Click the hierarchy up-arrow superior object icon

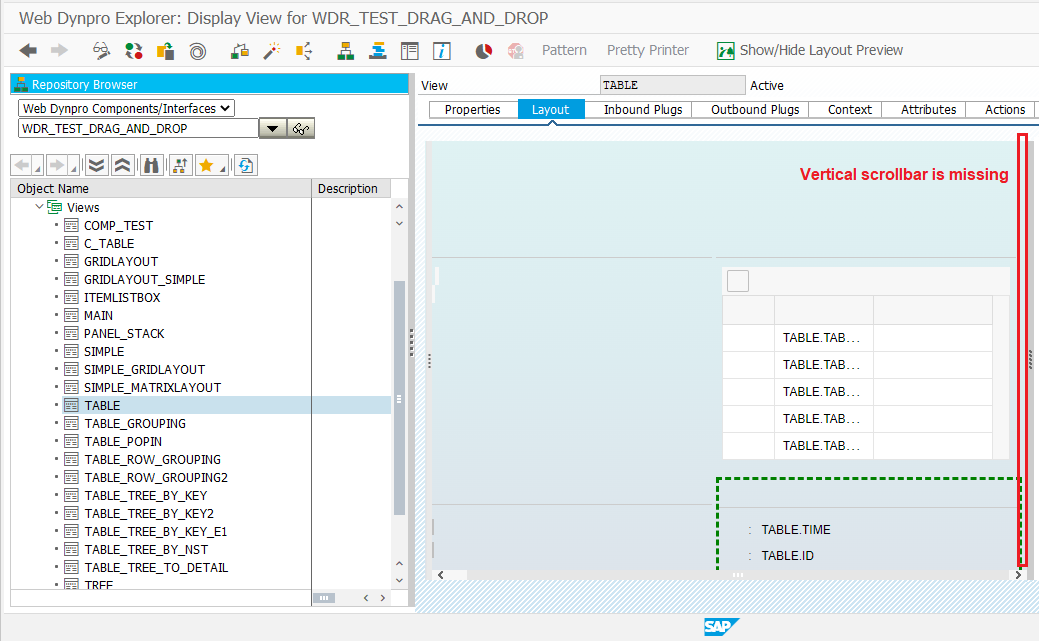click(x=180, y=165)
